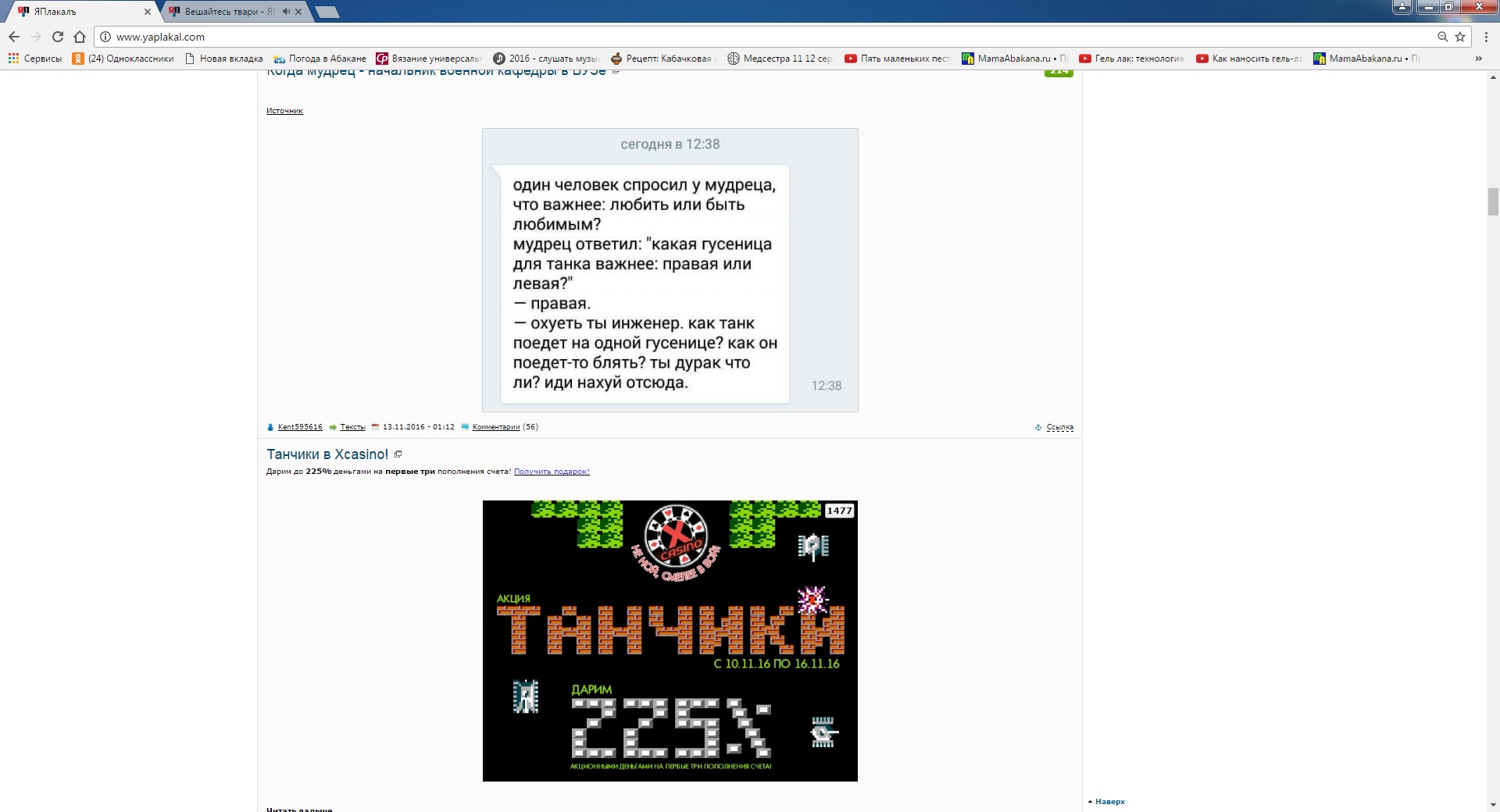The image size is (1500, 812).
Task: Click the browser forward arrow
Action: click(x=36, y=37)
